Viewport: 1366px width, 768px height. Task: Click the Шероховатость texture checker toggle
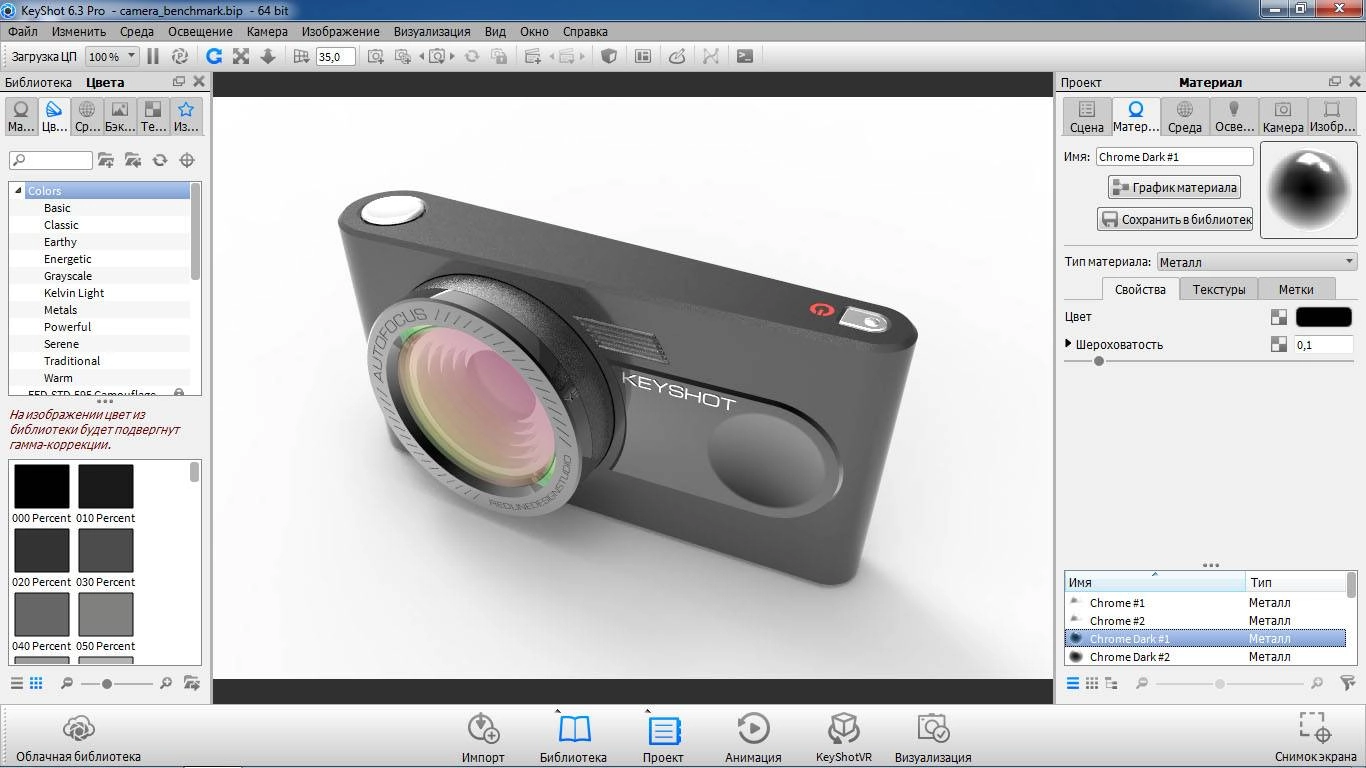1279,344
